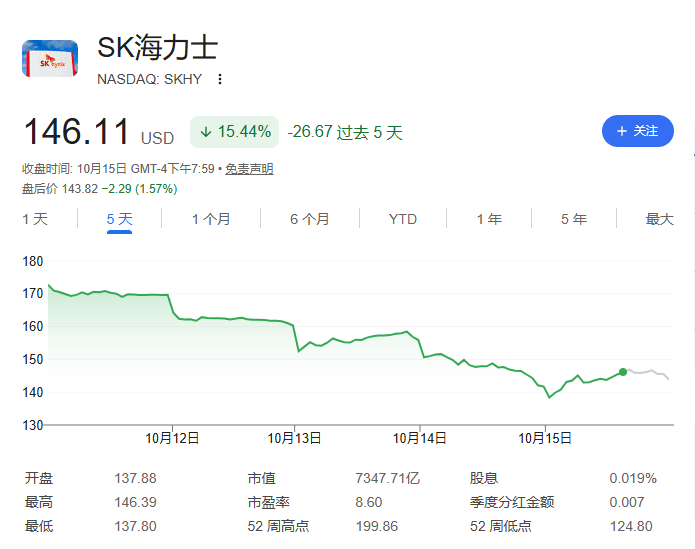Viewport: 695px width, 549px height.
Task: Select the 最大 range tab
Action: pyautogui.click(x=660, y=219)
